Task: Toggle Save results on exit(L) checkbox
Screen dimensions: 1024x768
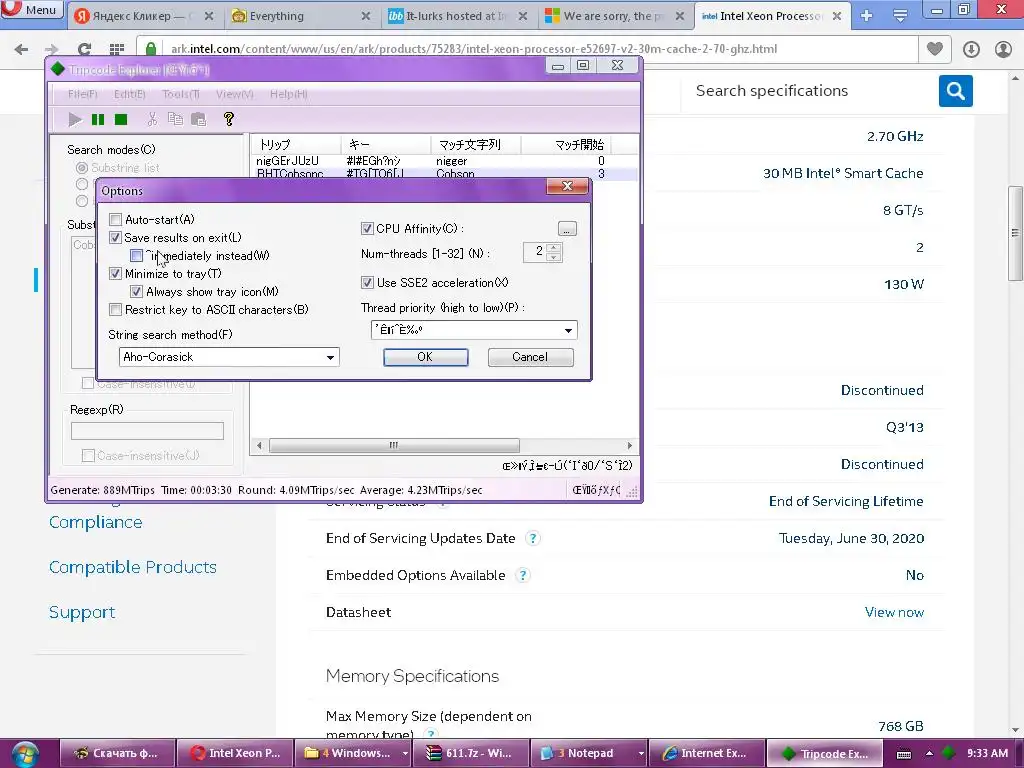Action: tap(116, 238)
